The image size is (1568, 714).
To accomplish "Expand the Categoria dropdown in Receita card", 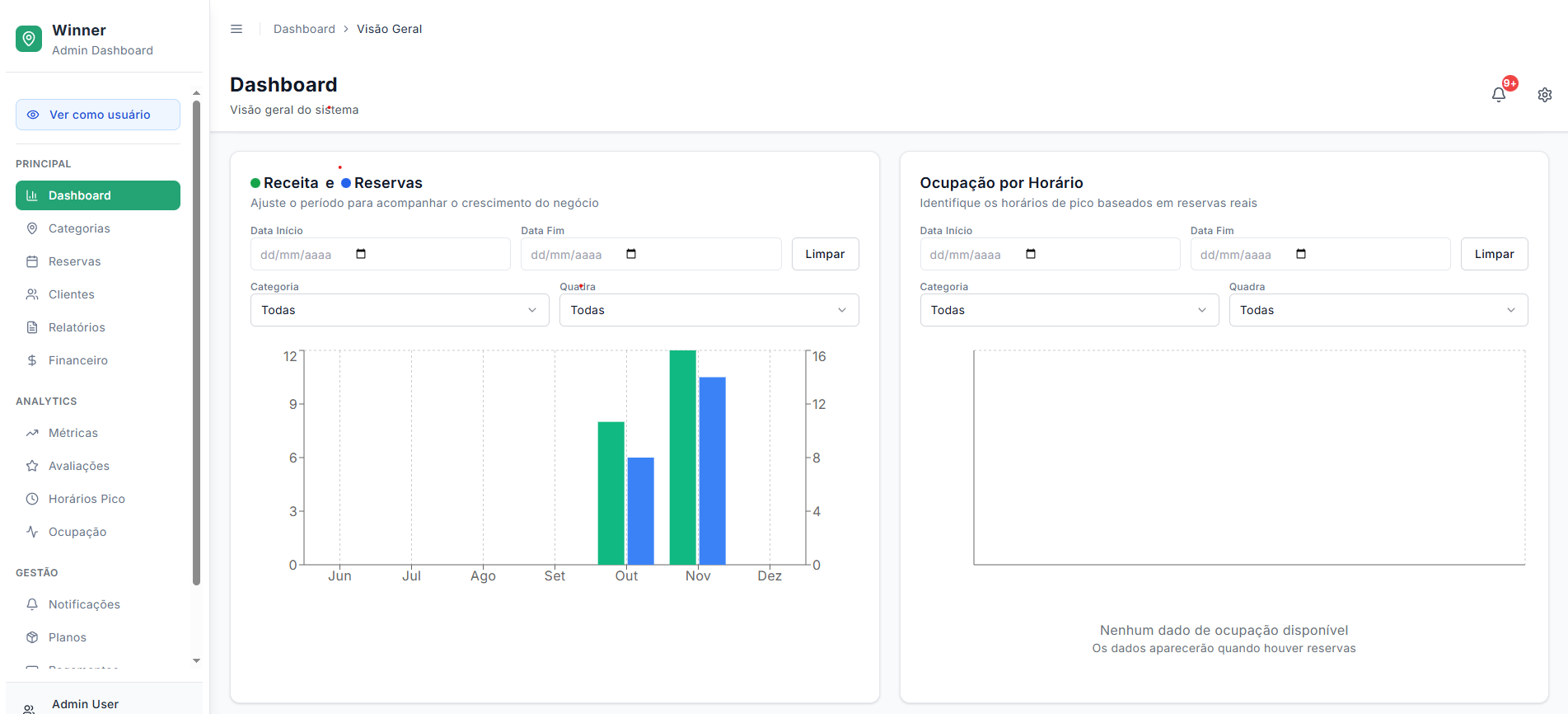I will coord(400,310).
